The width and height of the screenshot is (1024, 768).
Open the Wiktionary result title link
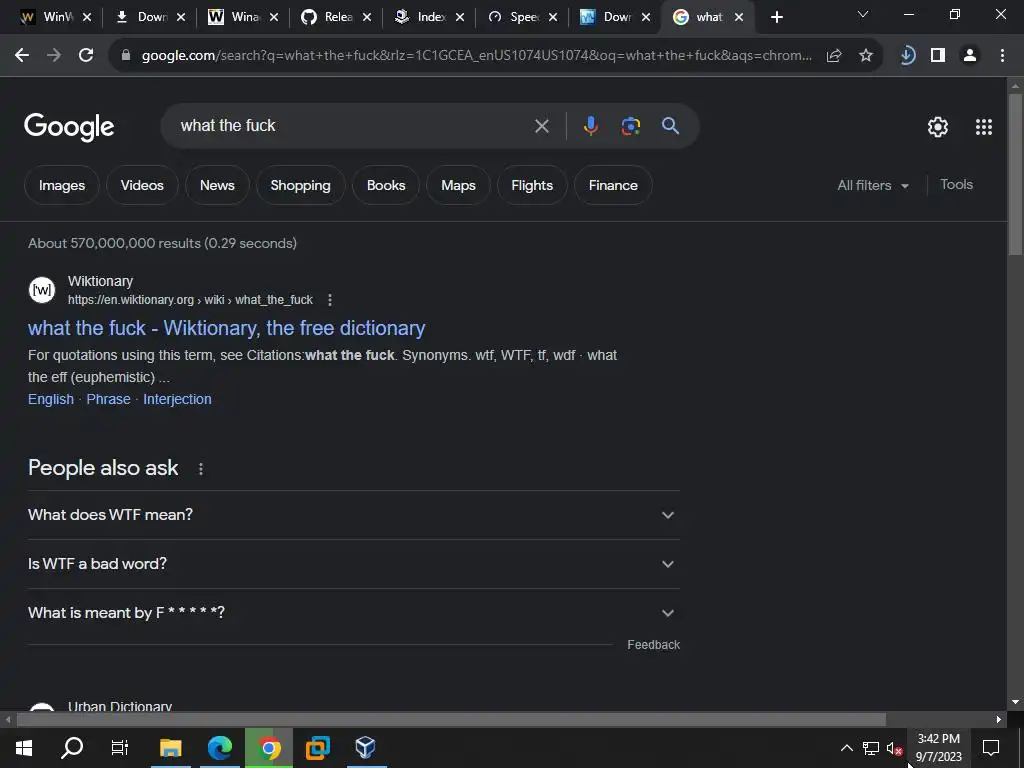(227, 328)
